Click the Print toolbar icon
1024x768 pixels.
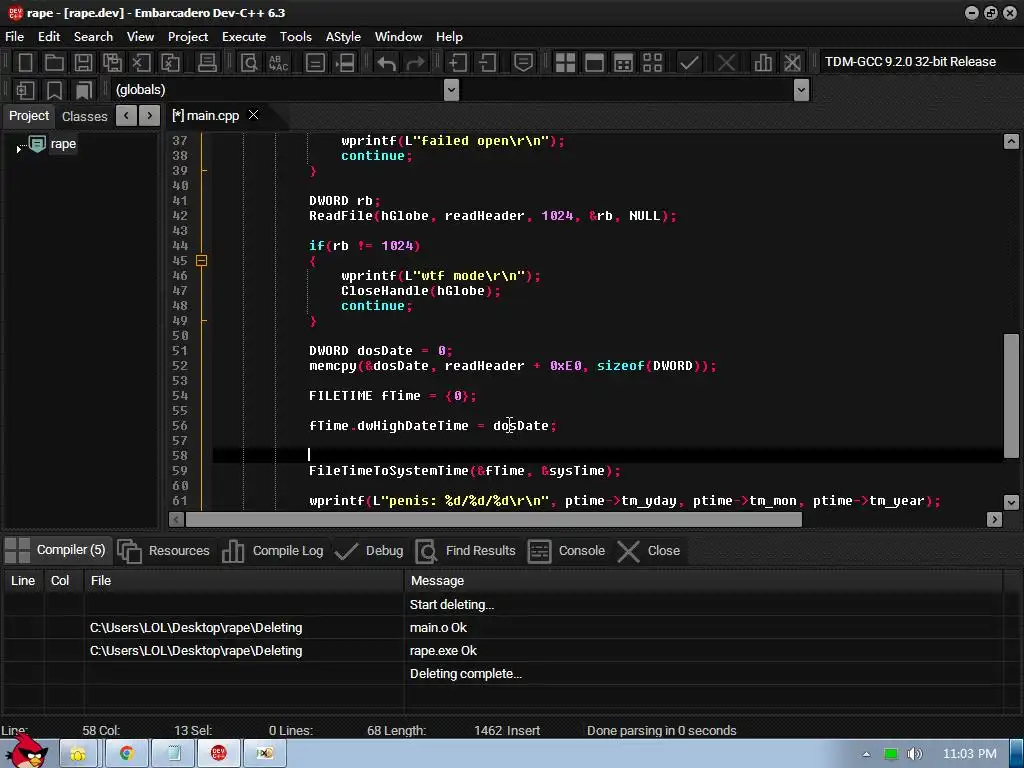pyautogui.click(x=207, y=63)
